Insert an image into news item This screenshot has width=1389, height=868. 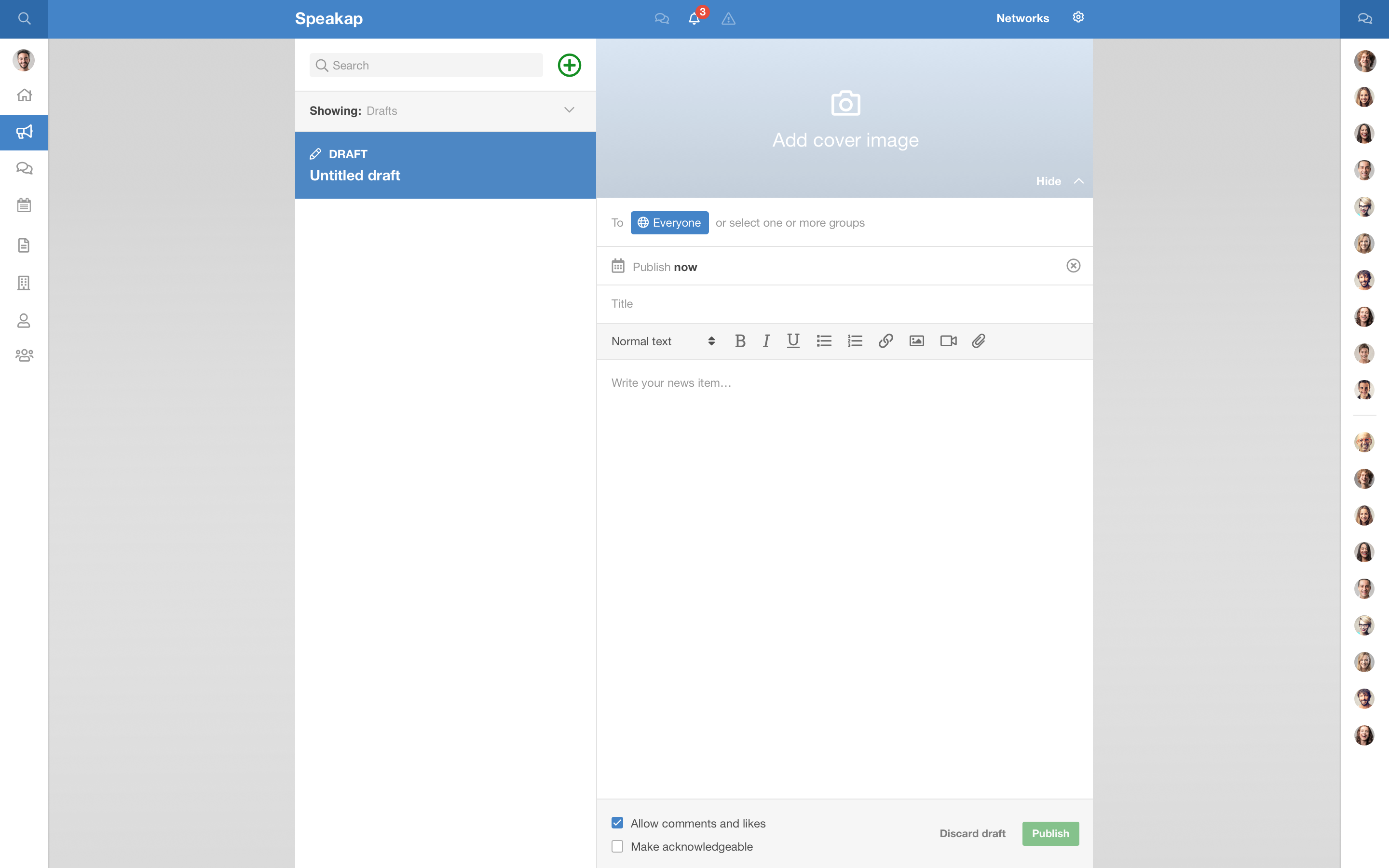pos(917,341)
